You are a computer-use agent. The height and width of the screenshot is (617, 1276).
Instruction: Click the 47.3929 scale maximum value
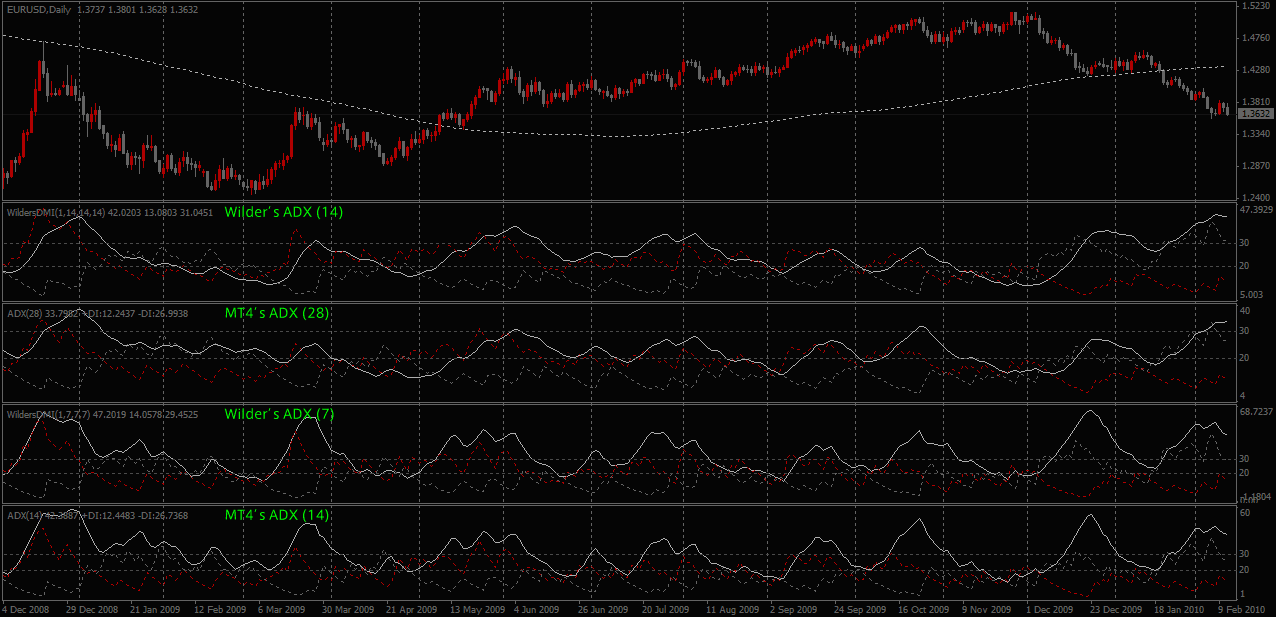1255,211
